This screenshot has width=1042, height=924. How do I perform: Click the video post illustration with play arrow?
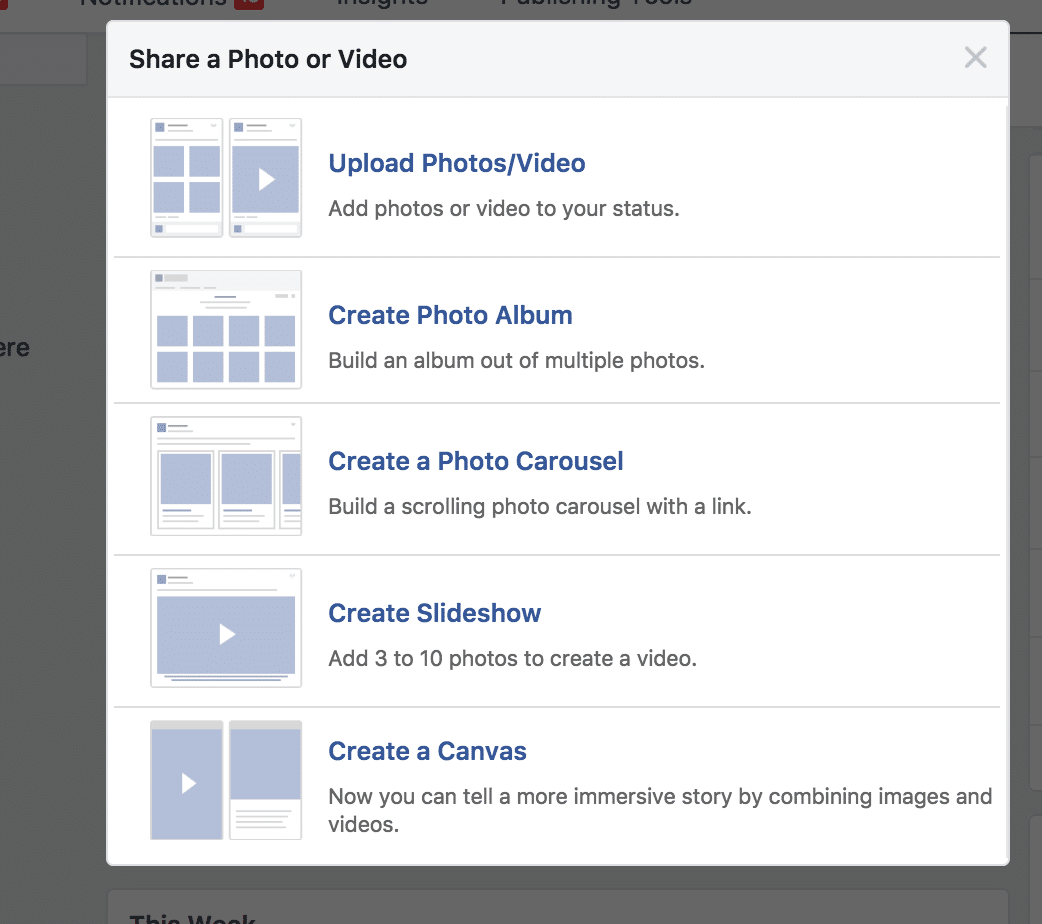tap(265, 177)
